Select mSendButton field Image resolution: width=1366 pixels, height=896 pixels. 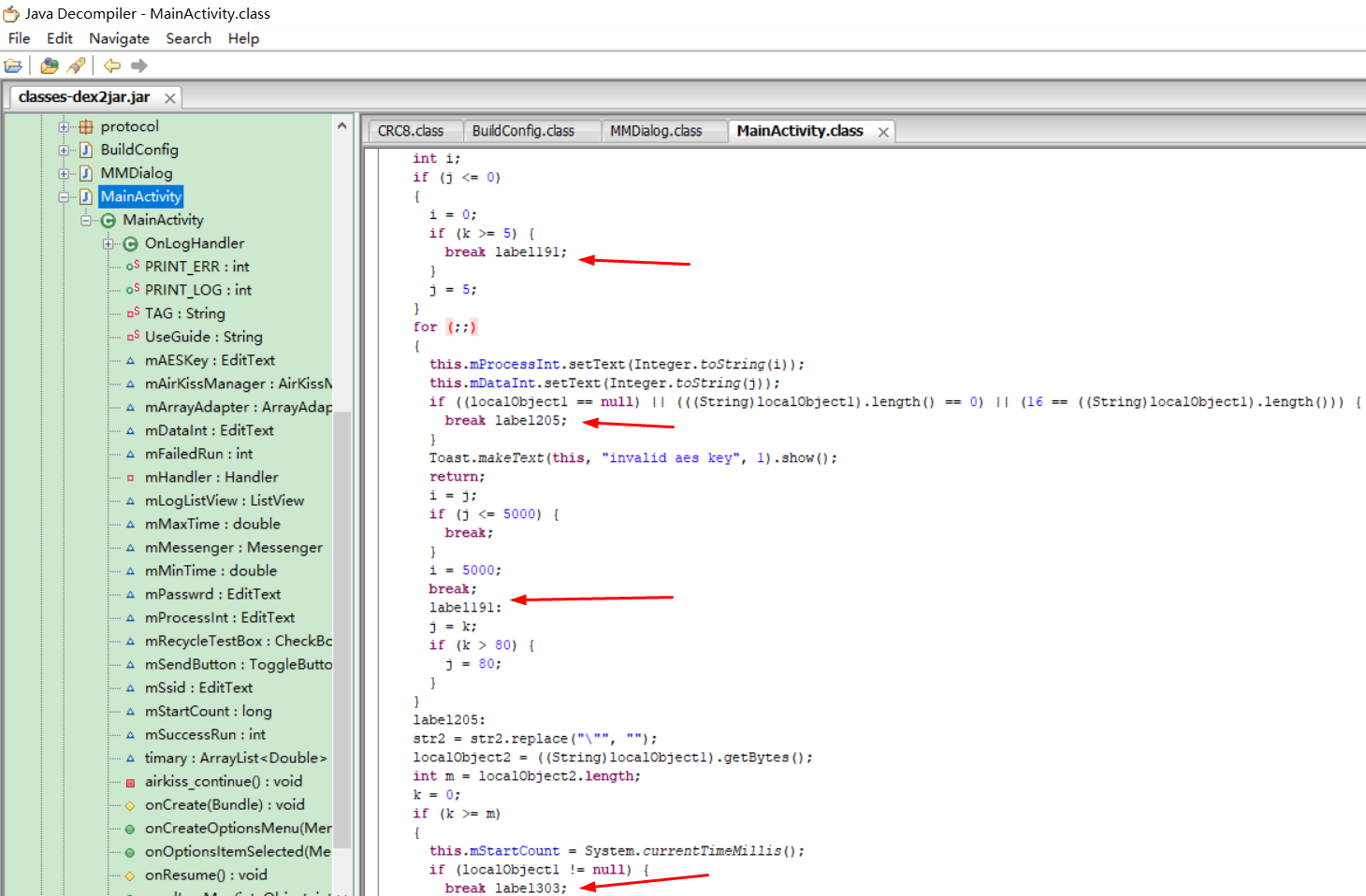coord(239,664)
